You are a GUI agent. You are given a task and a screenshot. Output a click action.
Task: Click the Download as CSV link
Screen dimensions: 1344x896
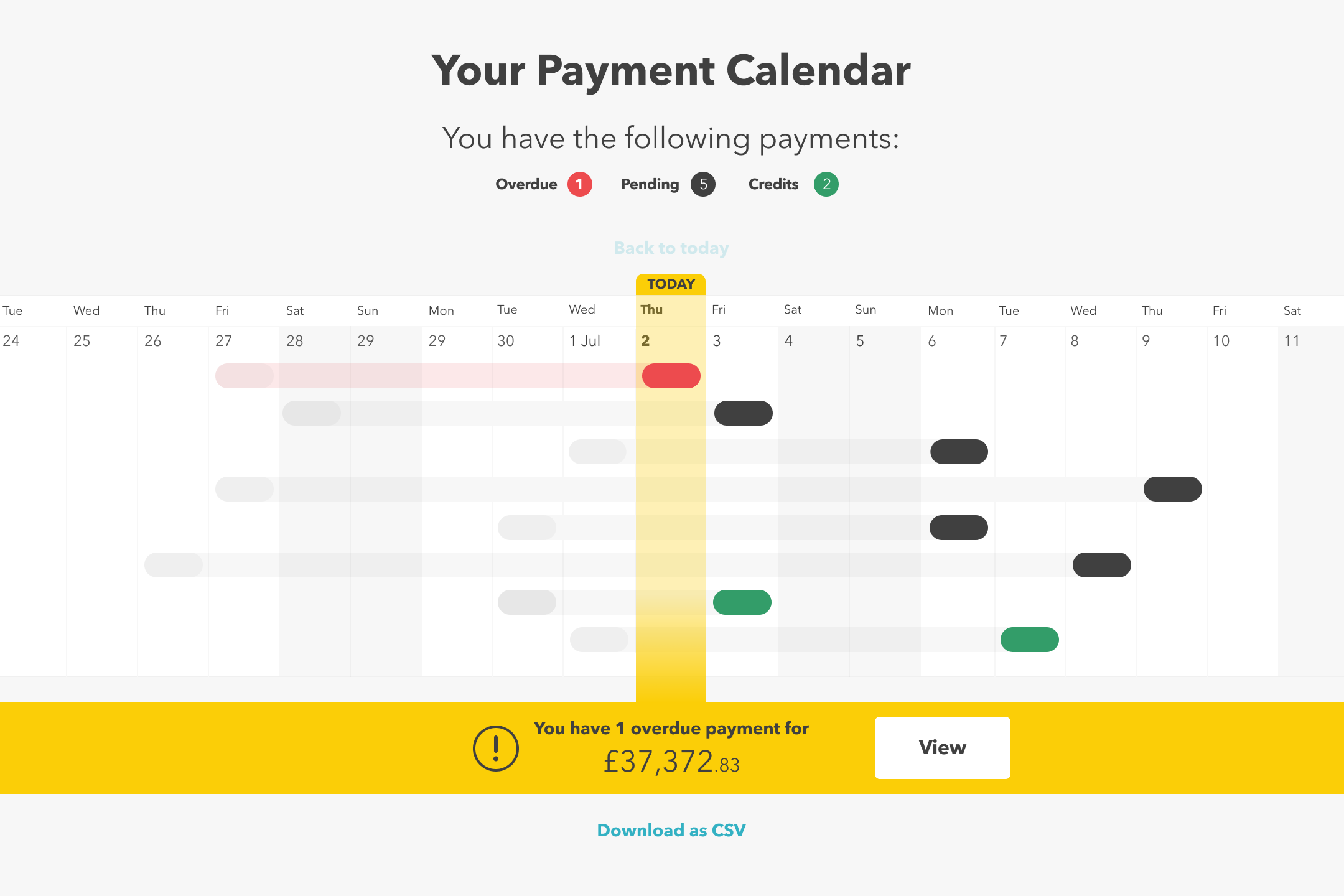(671, 830)
